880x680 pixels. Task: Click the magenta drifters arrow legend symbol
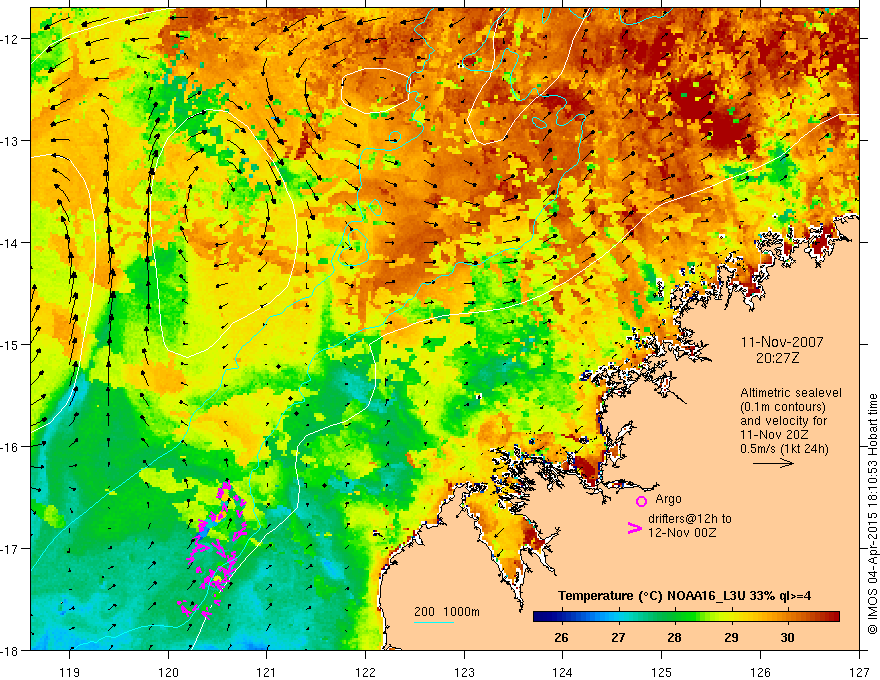point(634,527)
